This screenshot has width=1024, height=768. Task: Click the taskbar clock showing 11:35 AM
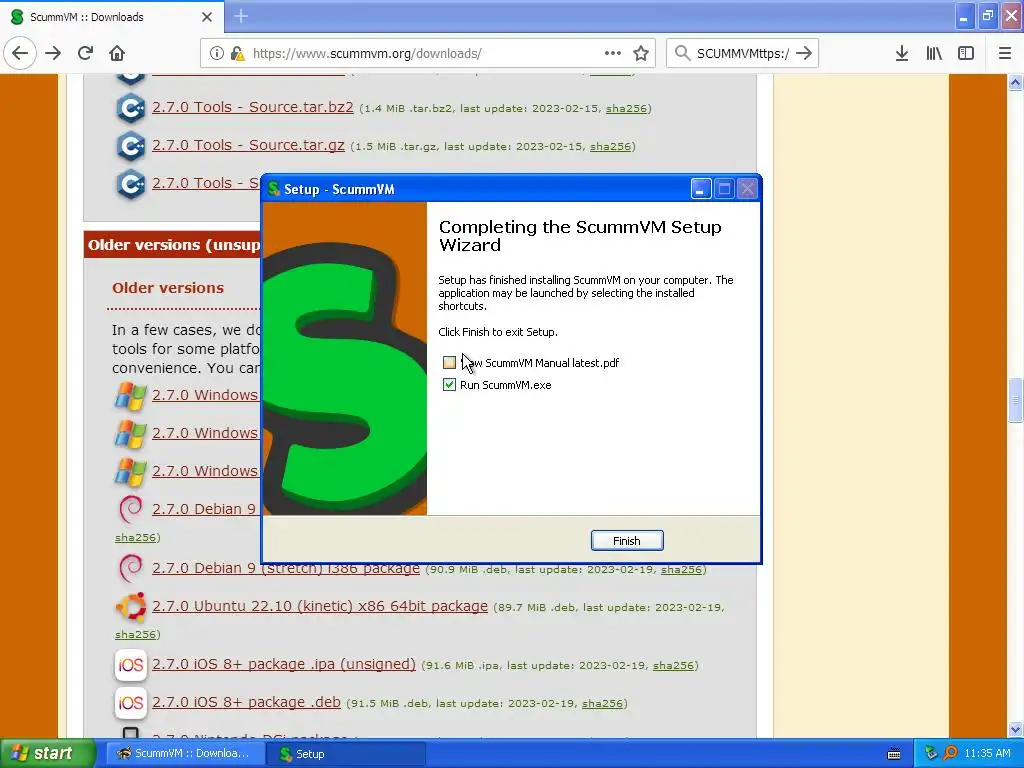coord(987,753)
